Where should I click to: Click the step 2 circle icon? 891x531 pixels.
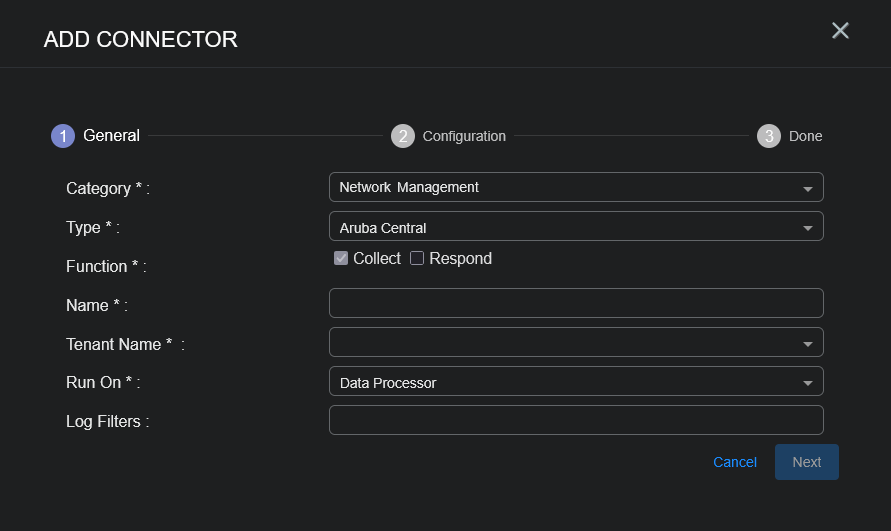pyautogui.click(x=403, y=136)
